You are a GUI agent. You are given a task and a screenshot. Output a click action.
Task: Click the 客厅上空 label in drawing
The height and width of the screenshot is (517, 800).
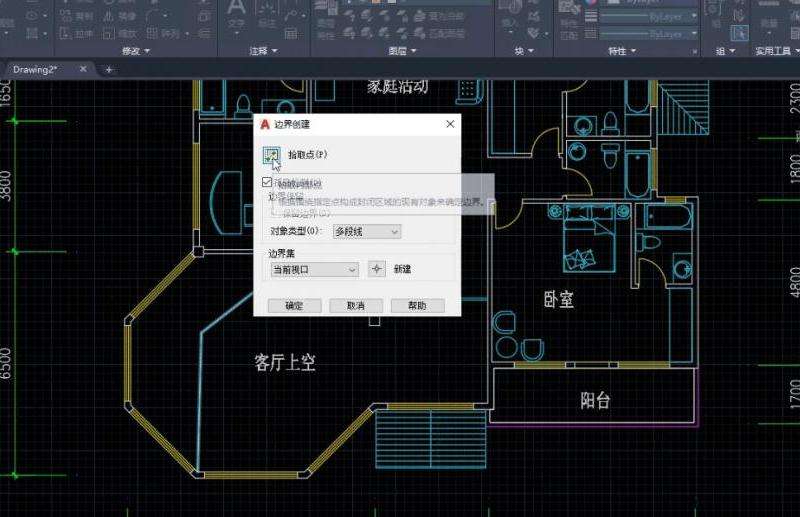pos(285,362)
